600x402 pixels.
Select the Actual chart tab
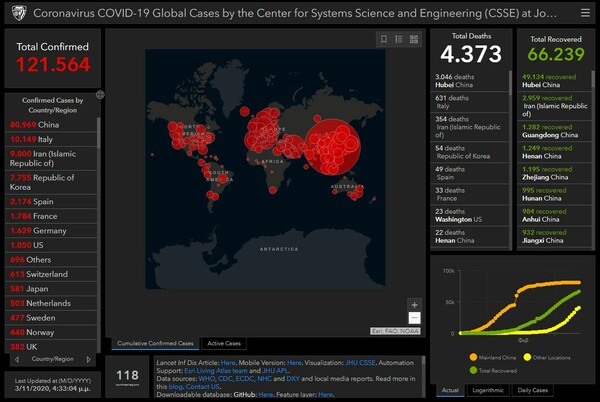click(x=450, y=390)
